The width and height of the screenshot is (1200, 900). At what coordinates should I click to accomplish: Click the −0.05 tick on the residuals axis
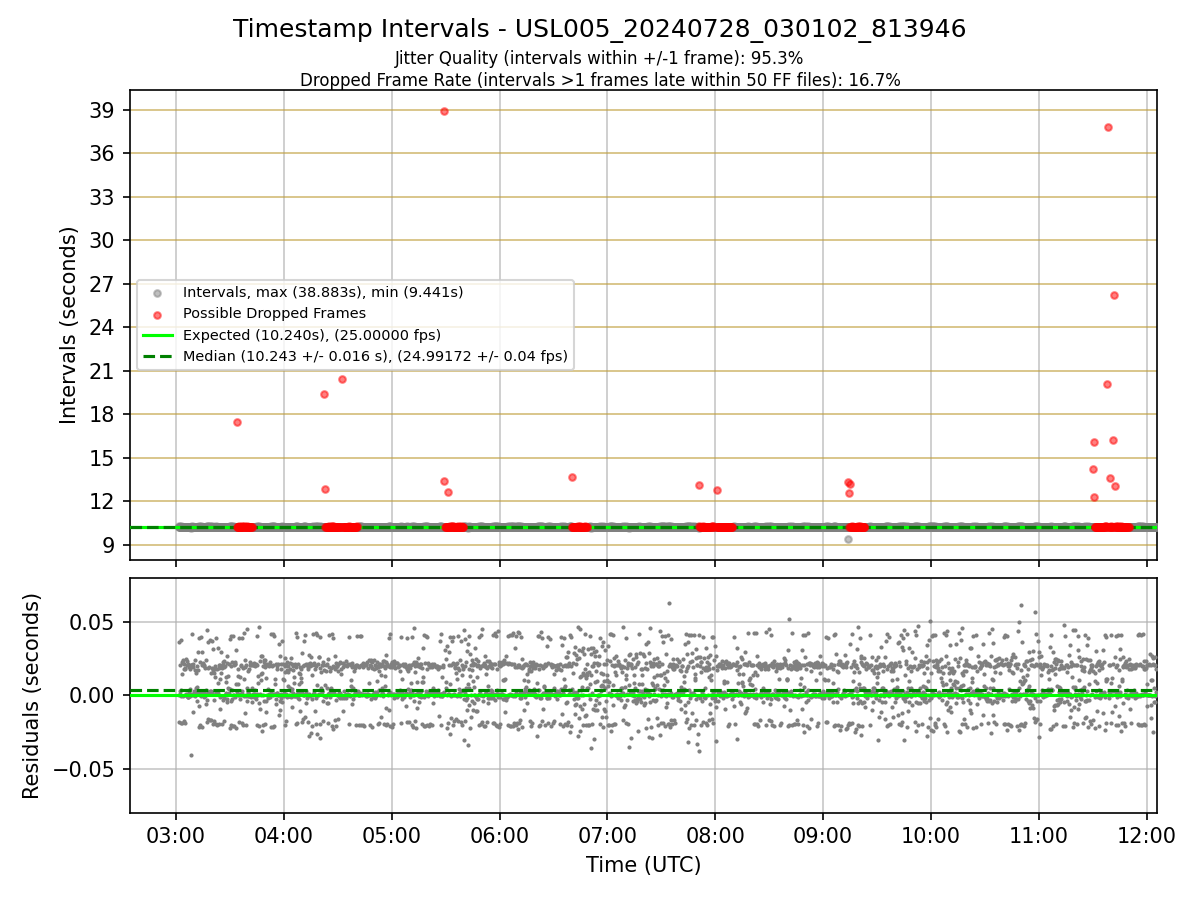(86, 769)
